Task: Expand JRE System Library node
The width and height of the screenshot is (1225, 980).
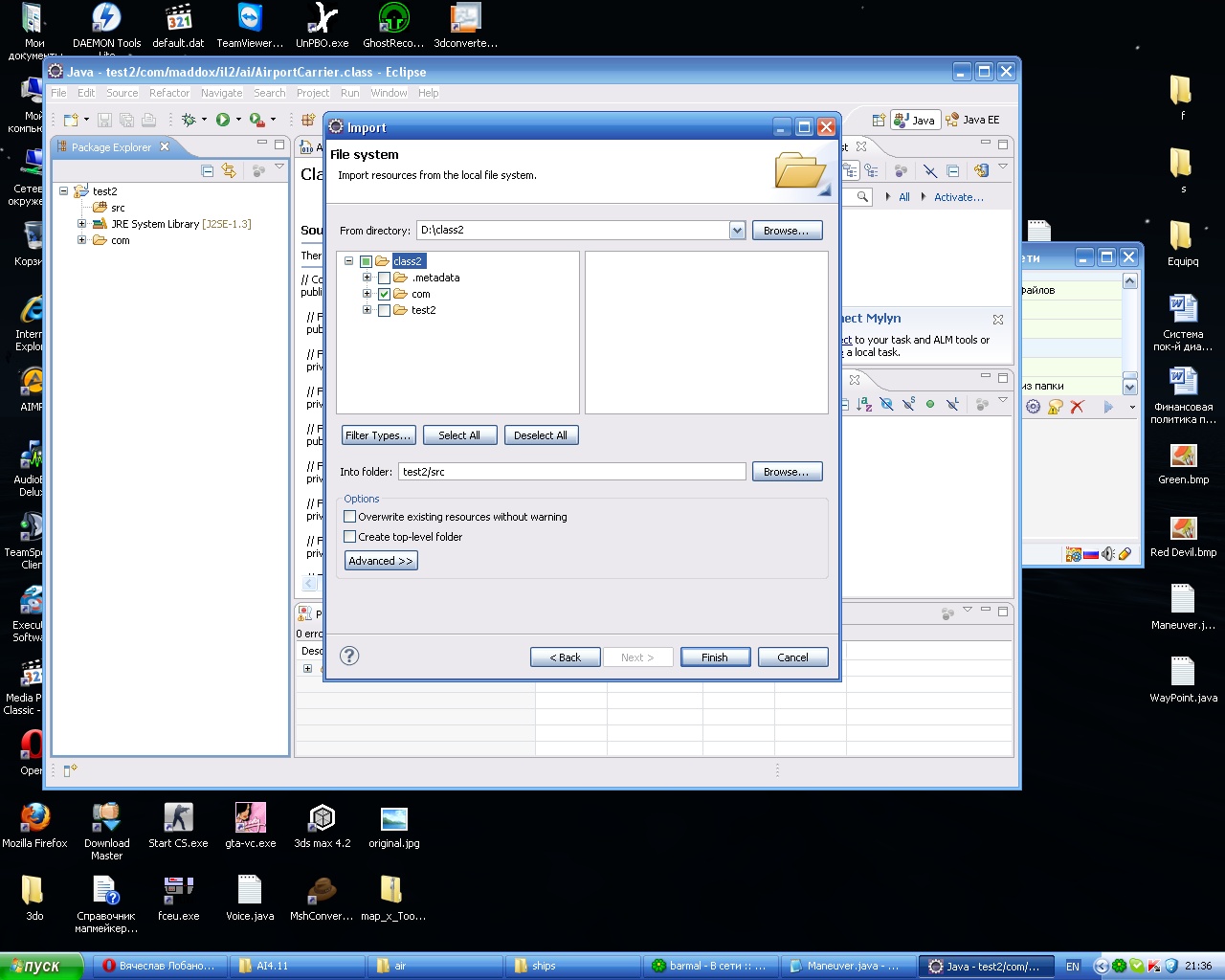Action: coord(82,224)
